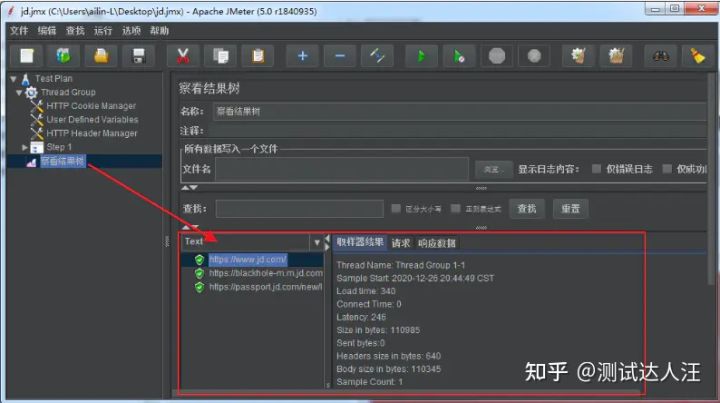Click the Size in bytes: 110985 line
The width and height of the screenshot is (720, 403).
pyautogui.click(x=378, y=330)
